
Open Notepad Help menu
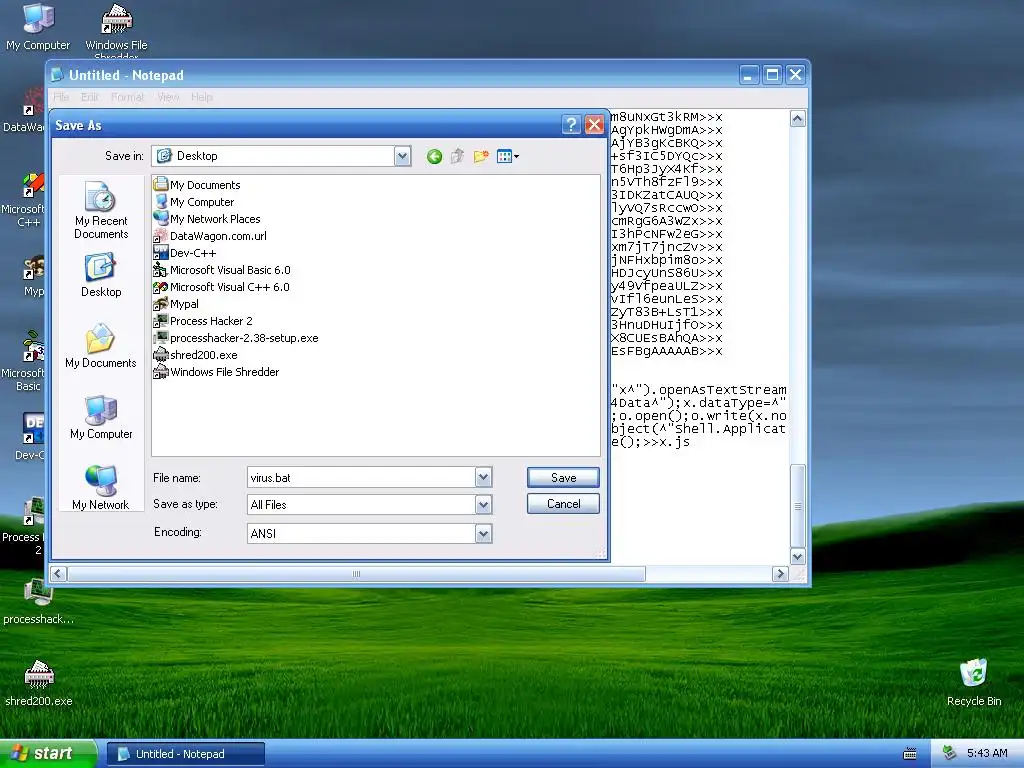click(202, 97)
